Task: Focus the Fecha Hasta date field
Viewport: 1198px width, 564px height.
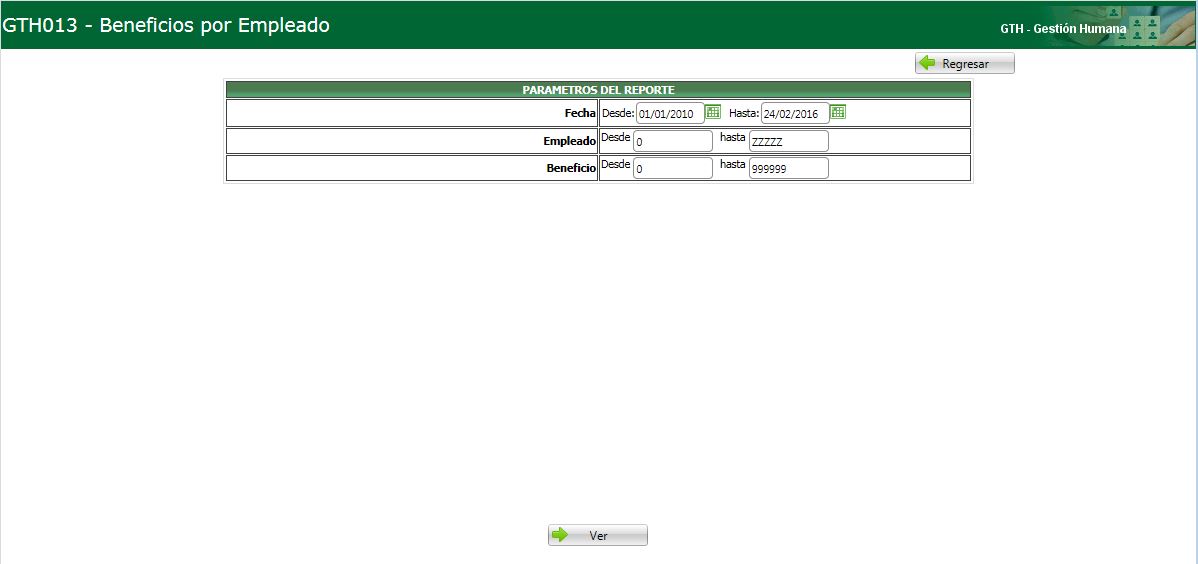Action: click(795, 114)
